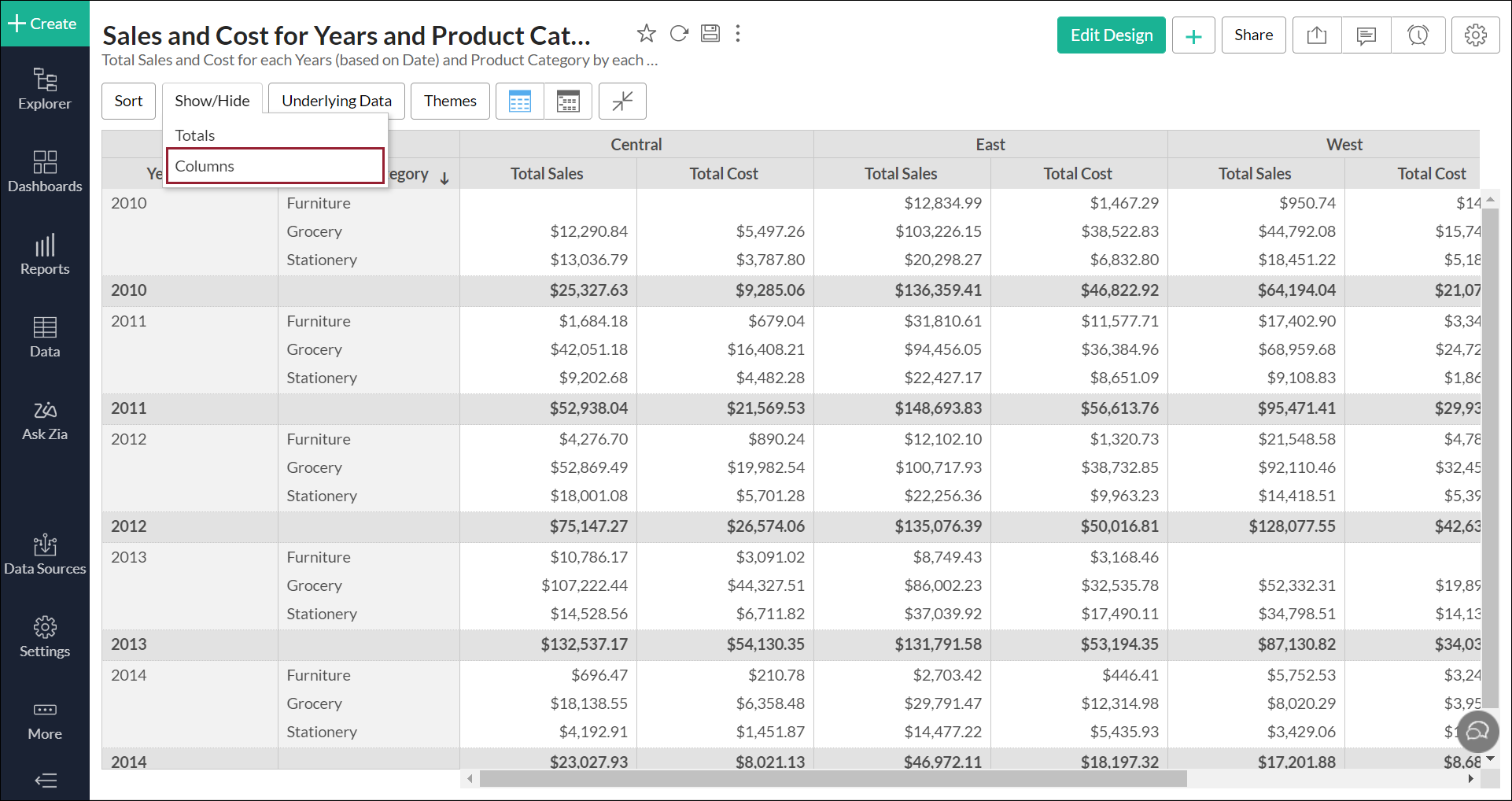Open the Show/Hide dropdown
This screenshot has width=1512, height=801.
pos(212,101)
